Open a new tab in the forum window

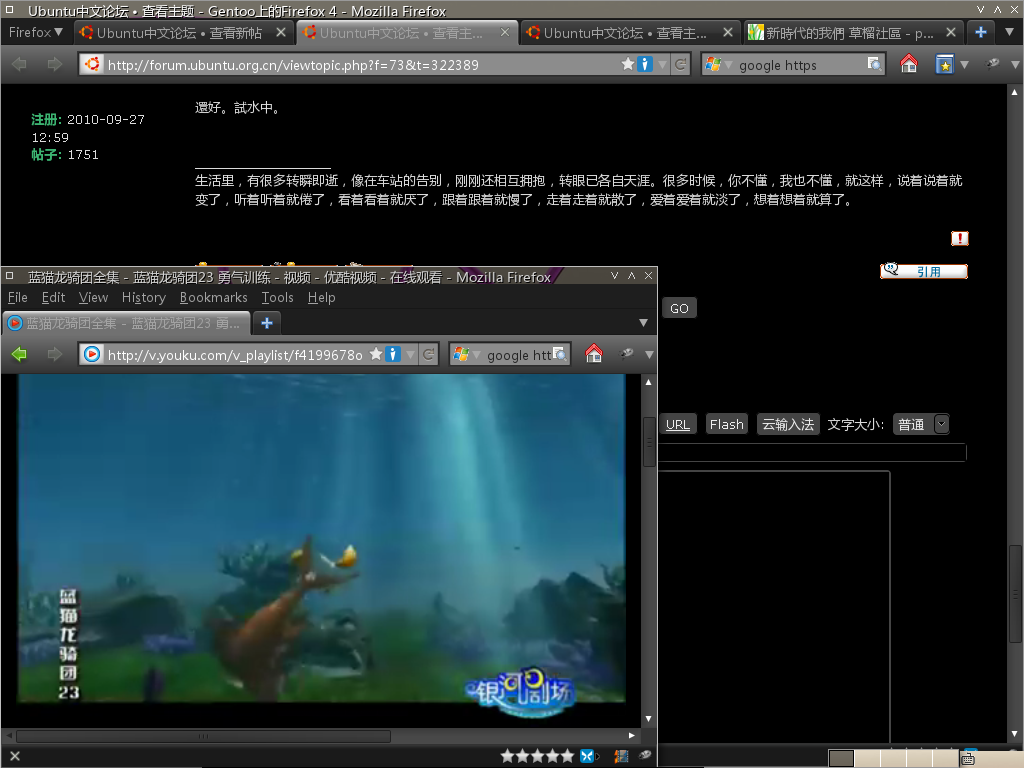coord(980,33)
